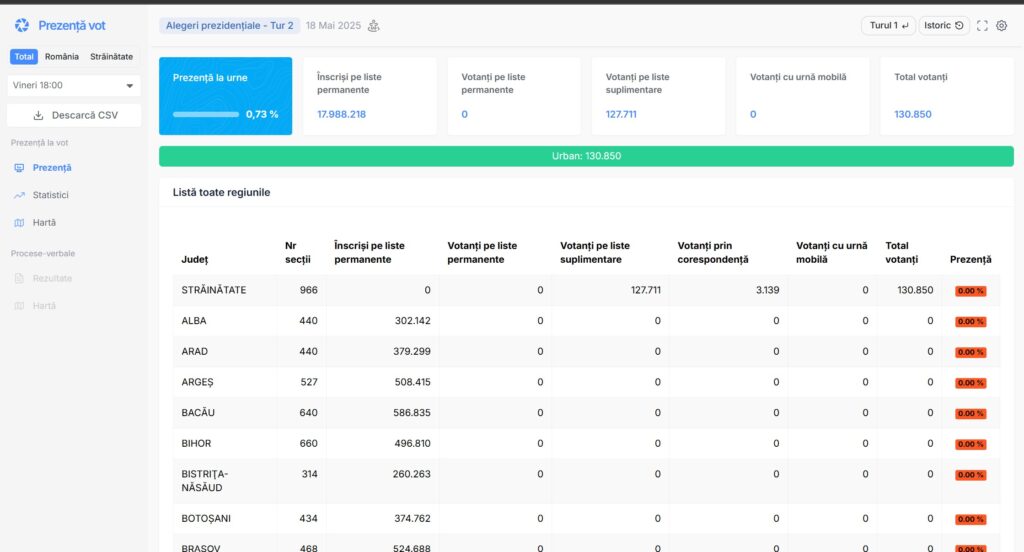Click the election icon beside 18 Mai 2025

[x=374, y=26]
